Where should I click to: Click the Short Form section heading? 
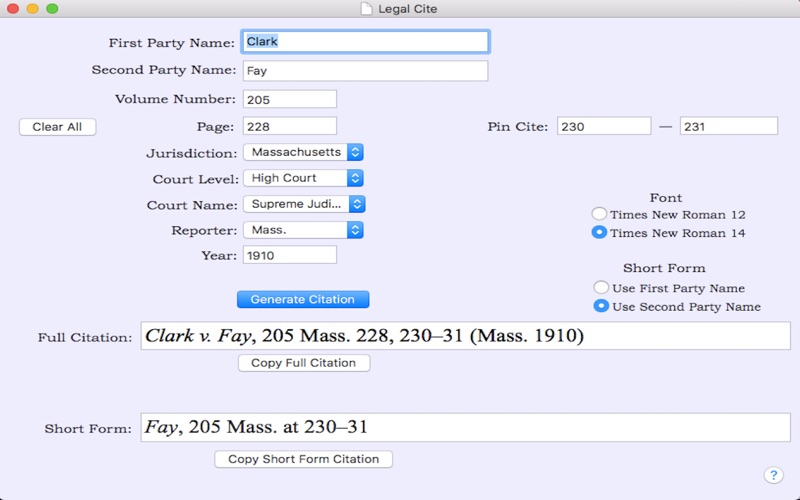click(x=664, y=268)
